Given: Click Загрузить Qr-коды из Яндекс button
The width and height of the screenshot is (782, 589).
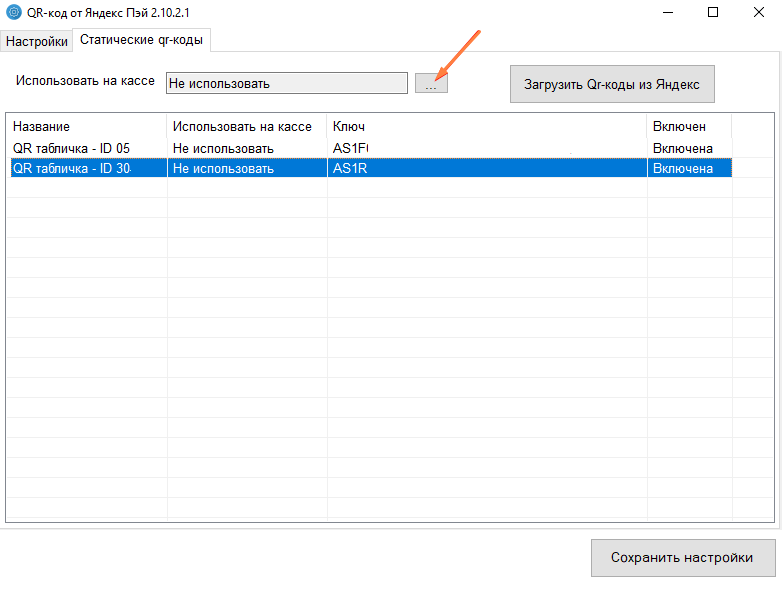Looking at the screenshot, I should point(612,85).
